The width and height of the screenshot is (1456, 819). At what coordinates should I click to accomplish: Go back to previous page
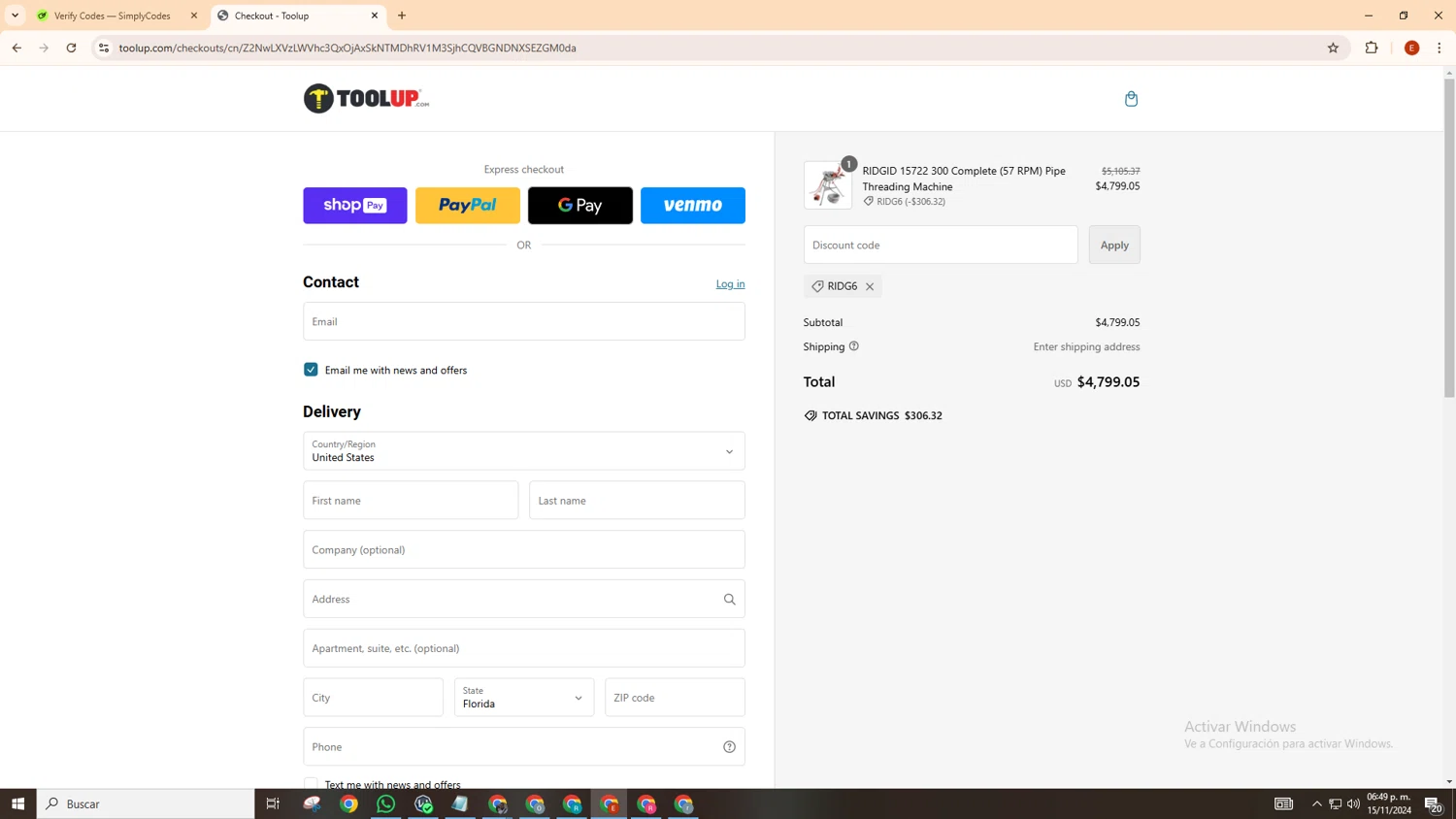pyautogui.click(x=17, y=48)
